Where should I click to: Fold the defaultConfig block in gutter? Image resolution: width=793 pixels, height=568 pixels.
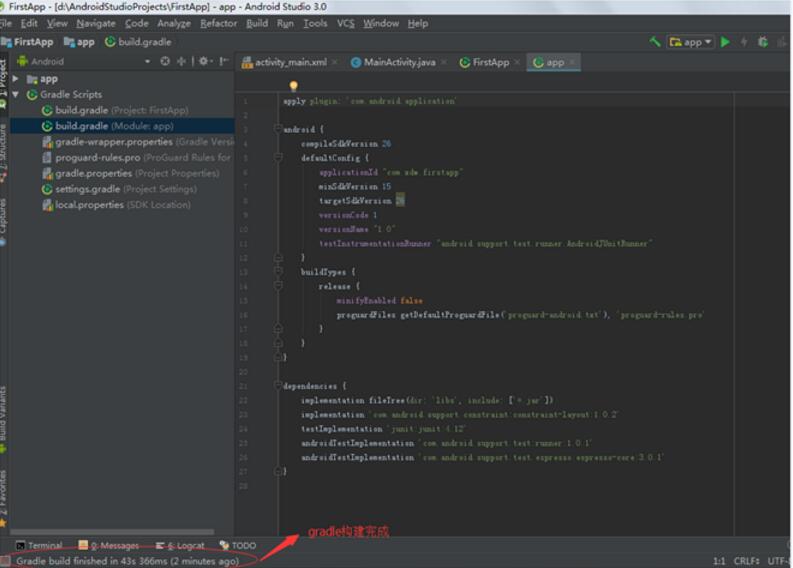(278, 157)
